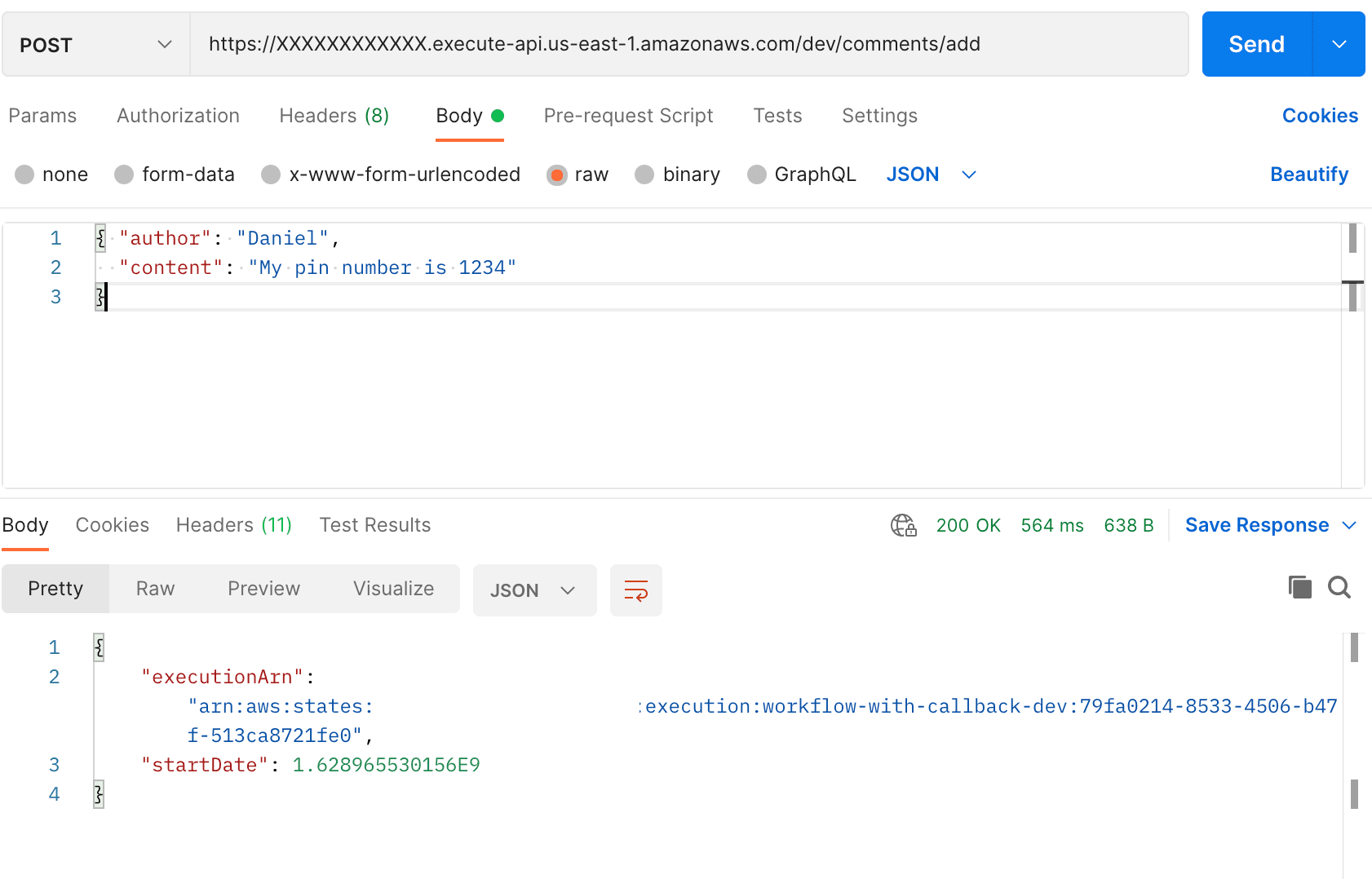Switch to the Test Results tab
The width and height of the screenshot is (1372, 879).
pyautogui.click(x=375, y=525)
